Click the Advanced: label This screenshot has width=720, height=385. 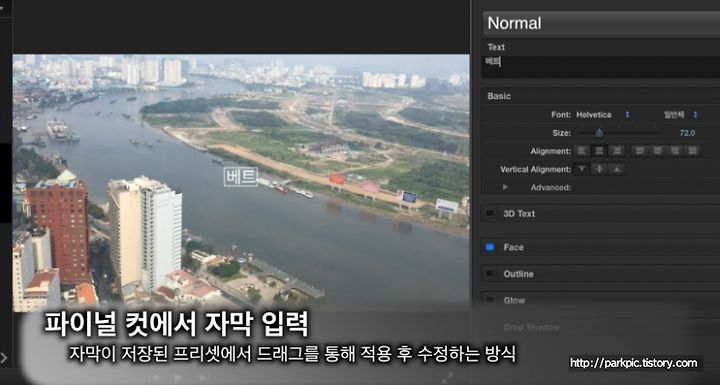coord(551,187)
